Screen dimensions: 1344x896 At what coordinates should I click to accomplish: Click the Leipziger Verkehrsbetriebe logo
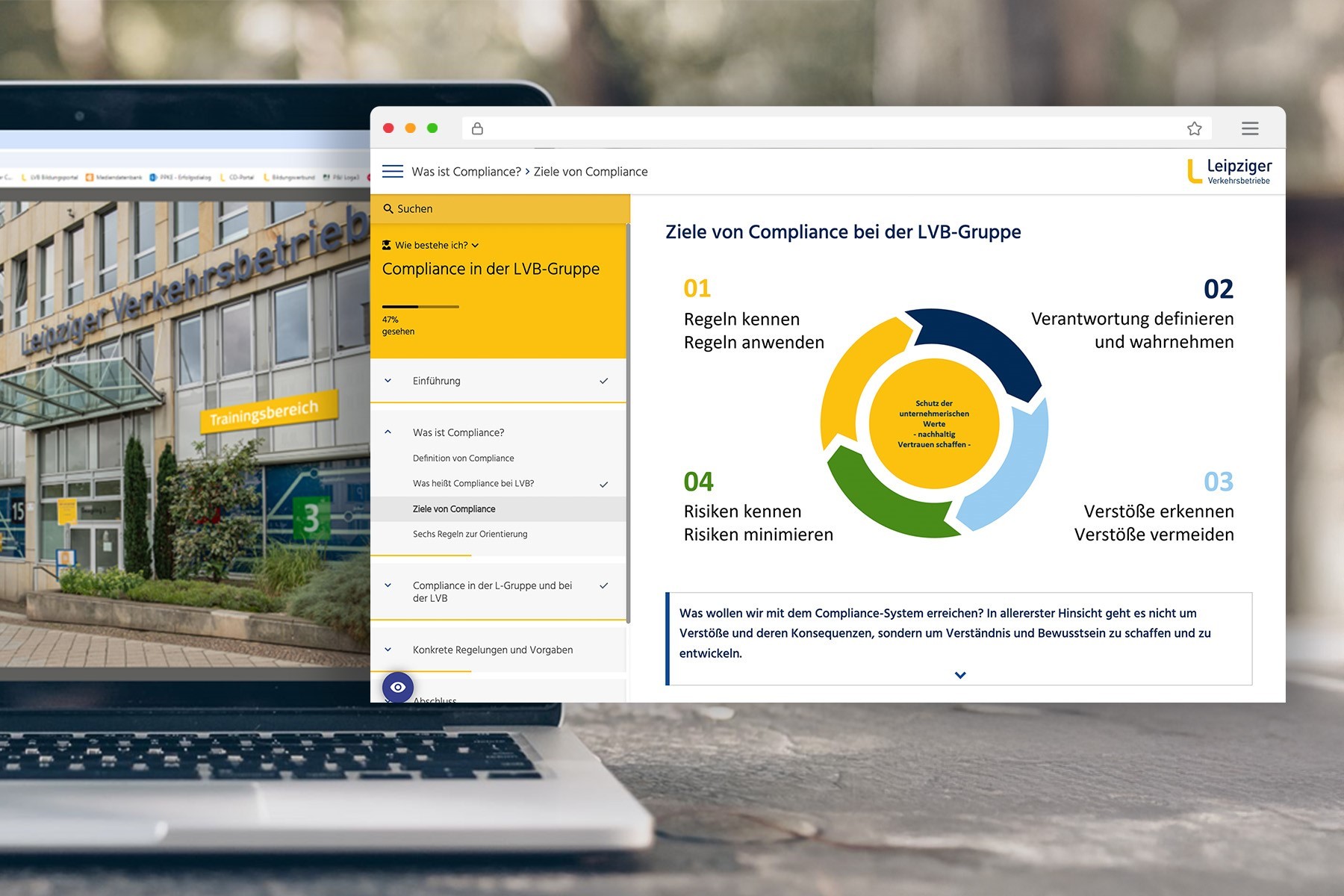(x=1229, y=171)
